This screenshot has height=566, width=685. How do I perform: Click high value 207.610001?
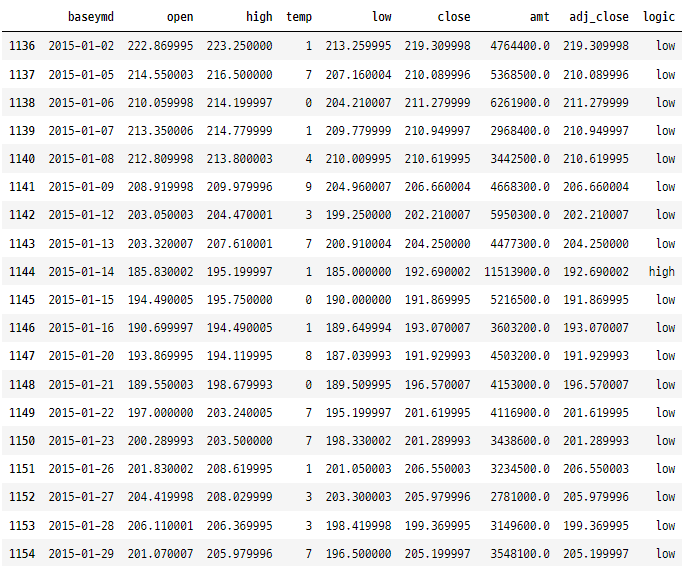[239, 243]
